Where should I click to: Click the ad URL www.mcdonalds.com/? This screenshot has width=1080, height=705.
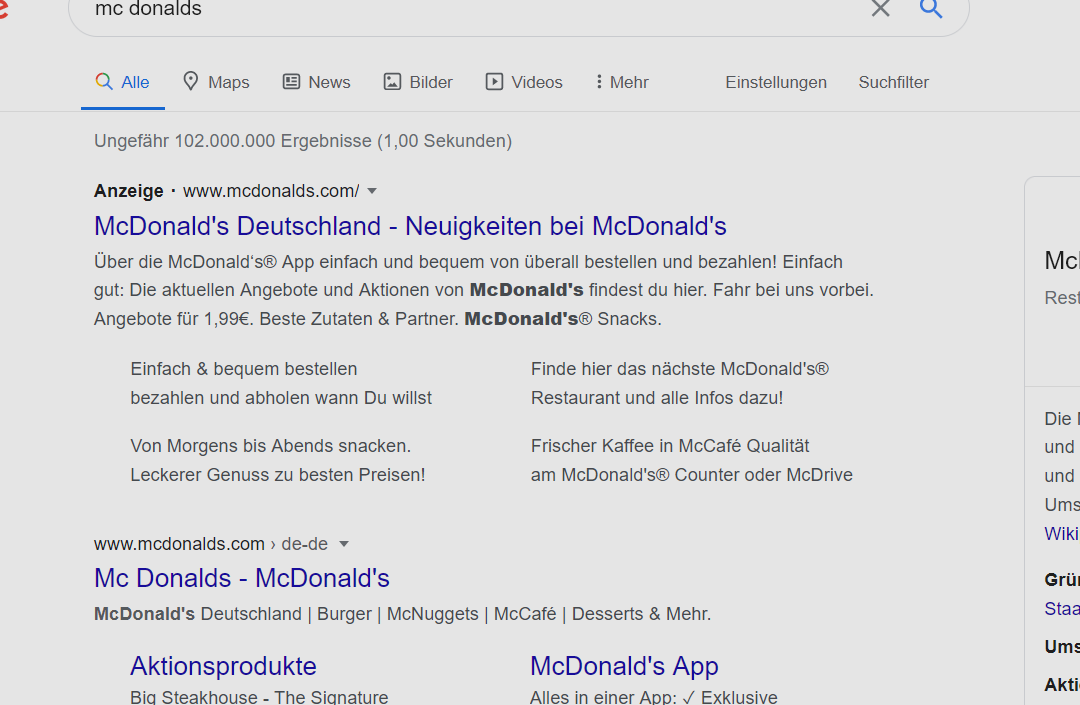pyautogui.click(x=271, y=191)
